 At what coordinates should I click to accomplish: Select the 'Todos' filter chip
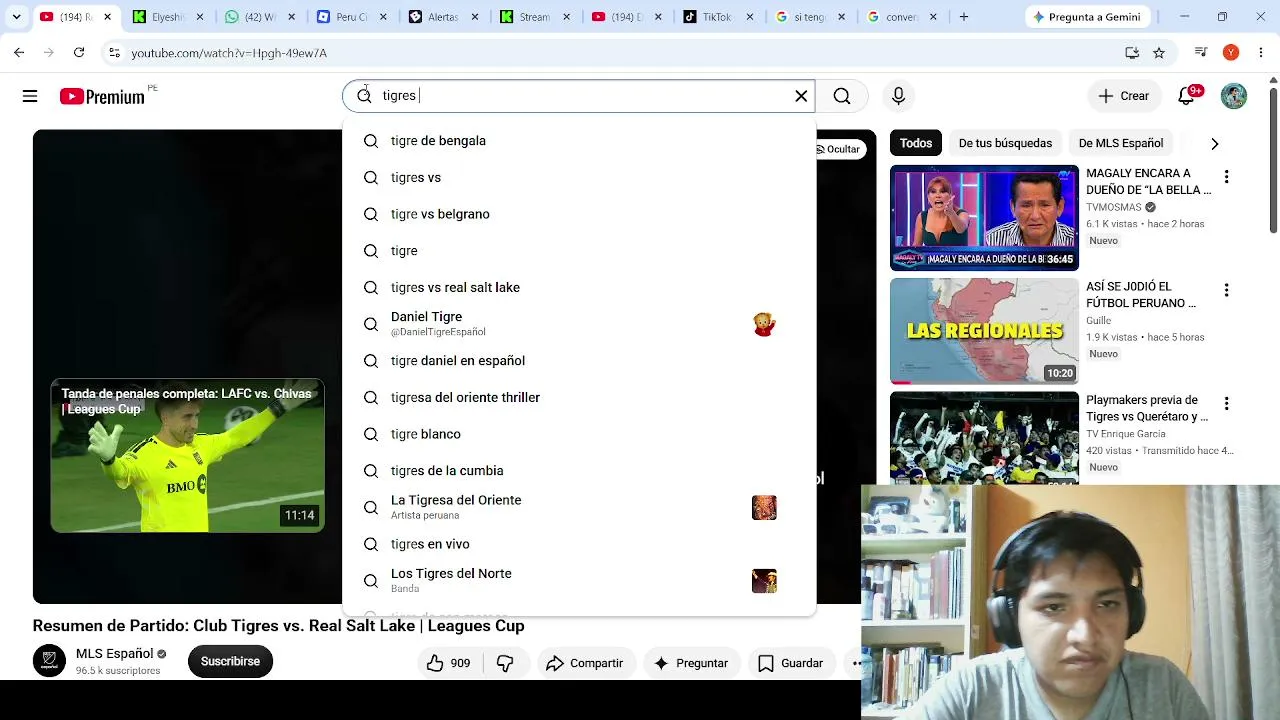click(x=916, y=143)
